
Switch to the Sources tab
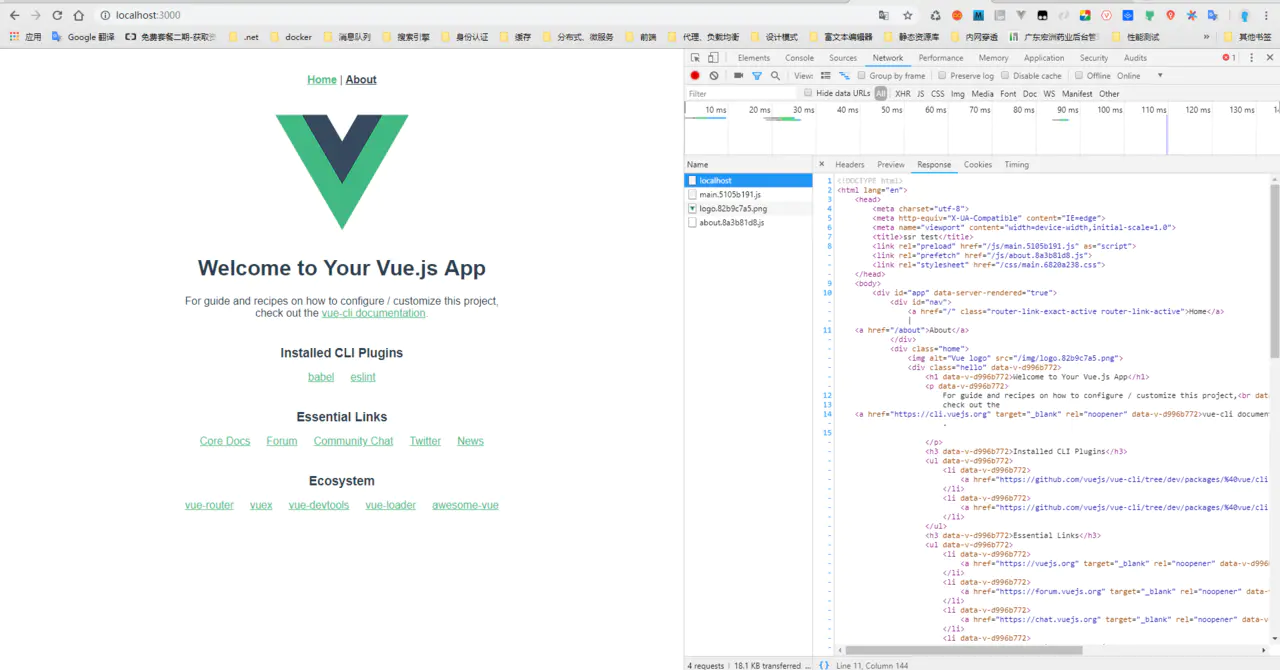(x=843, y=58)
